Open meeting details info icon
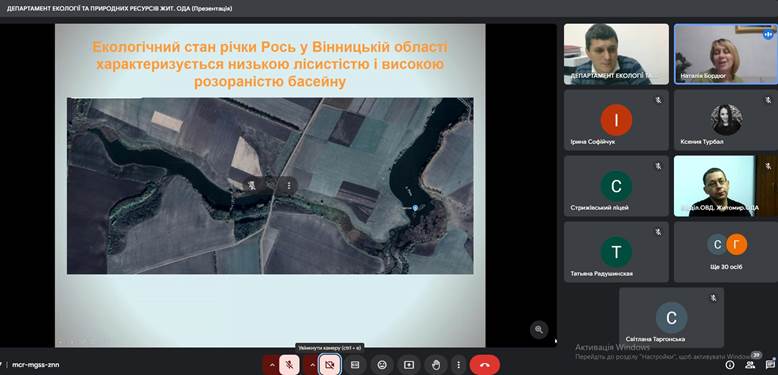778x375 pixels. coord(730,365)
